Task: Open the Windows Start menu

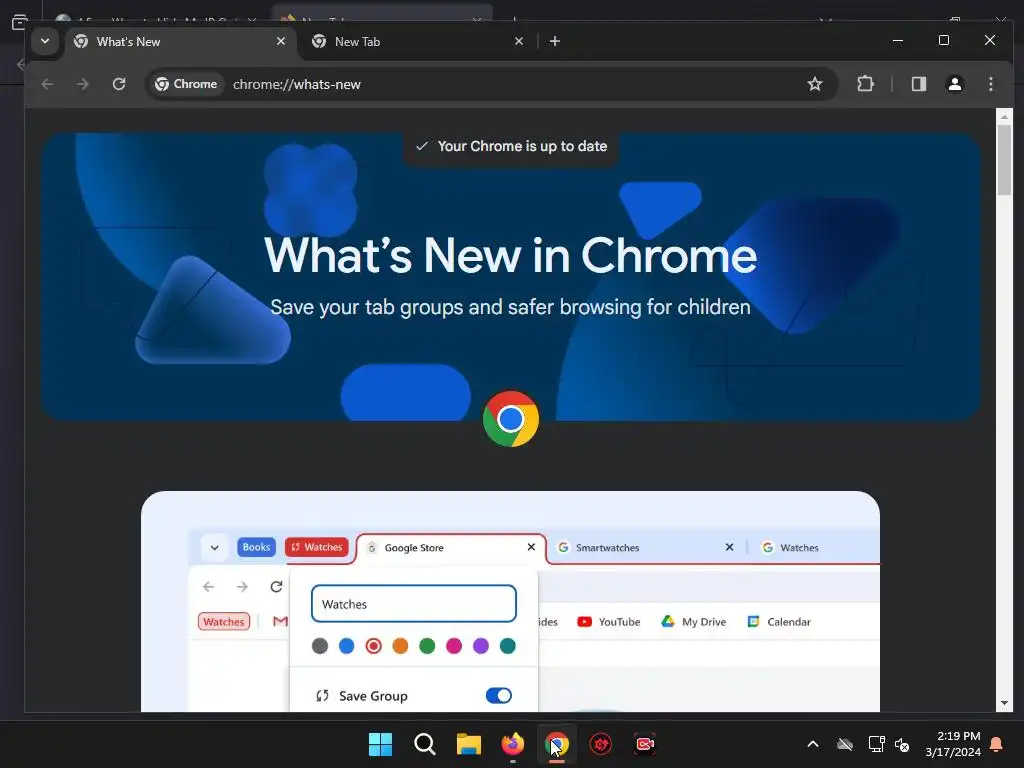Action: pyautogui.click(x=380, y=744)
